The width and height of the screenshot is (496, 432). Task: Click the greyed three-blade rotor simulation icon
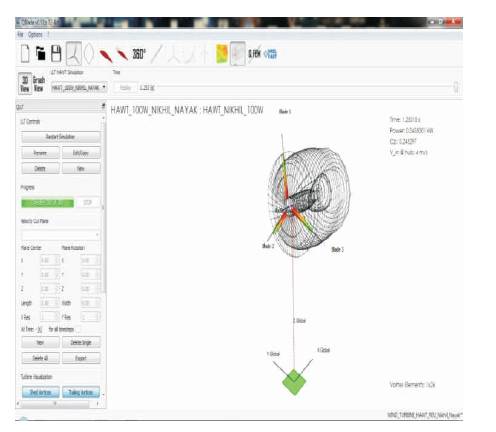(174, 54)
